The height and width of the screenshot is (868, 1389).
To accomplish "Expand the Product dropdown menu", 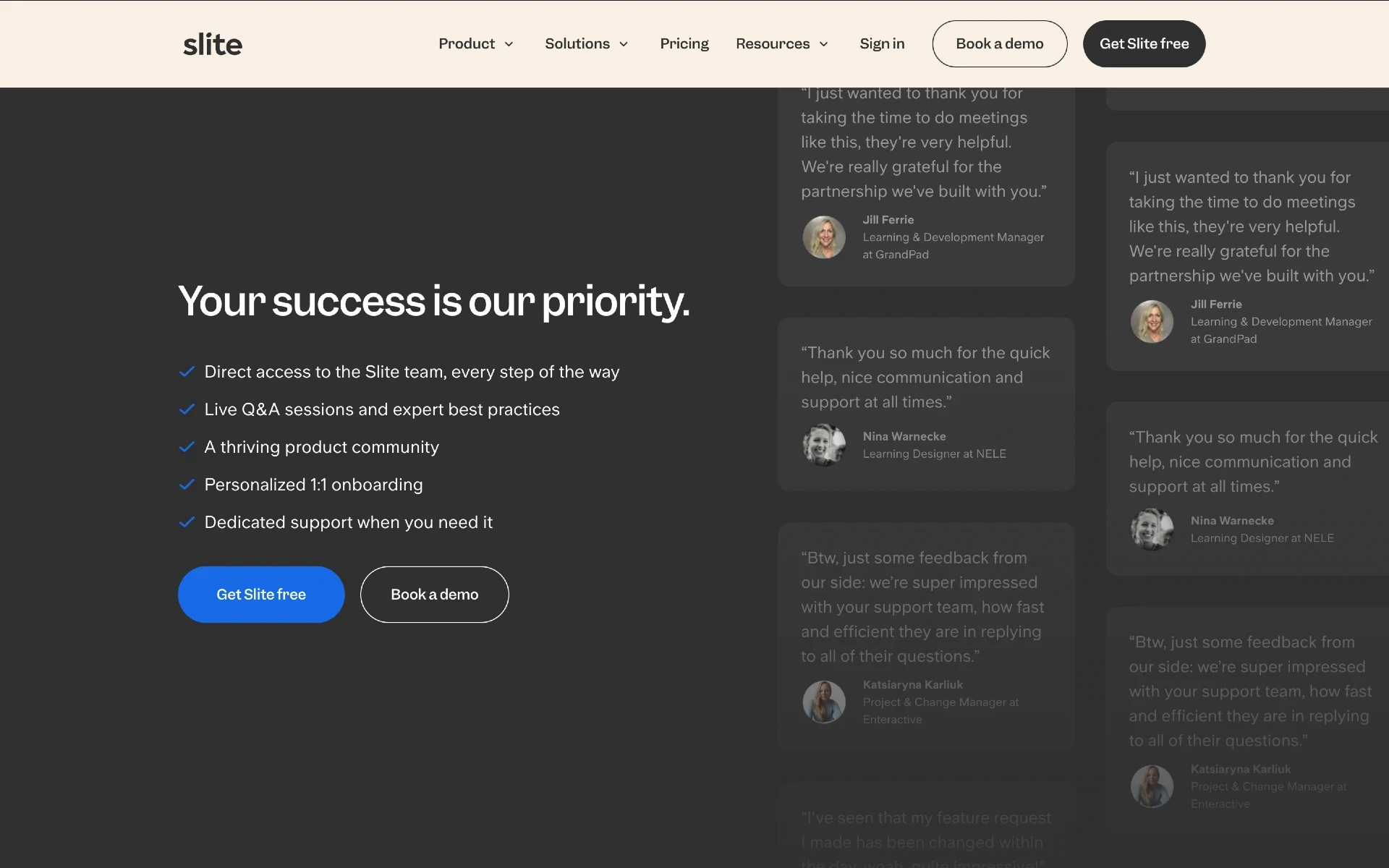I will tap(477, 43).
